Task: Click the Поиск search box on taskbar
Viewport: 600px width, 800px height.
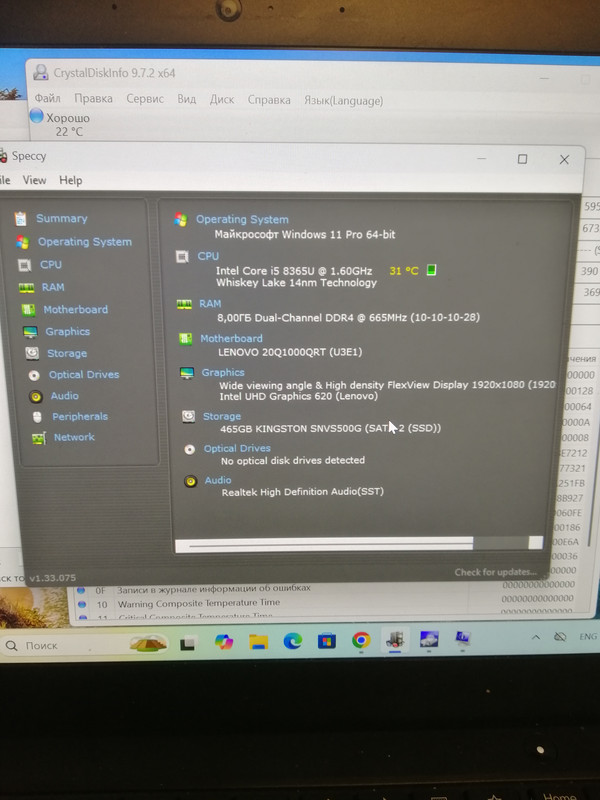Action: coord(84,645)
